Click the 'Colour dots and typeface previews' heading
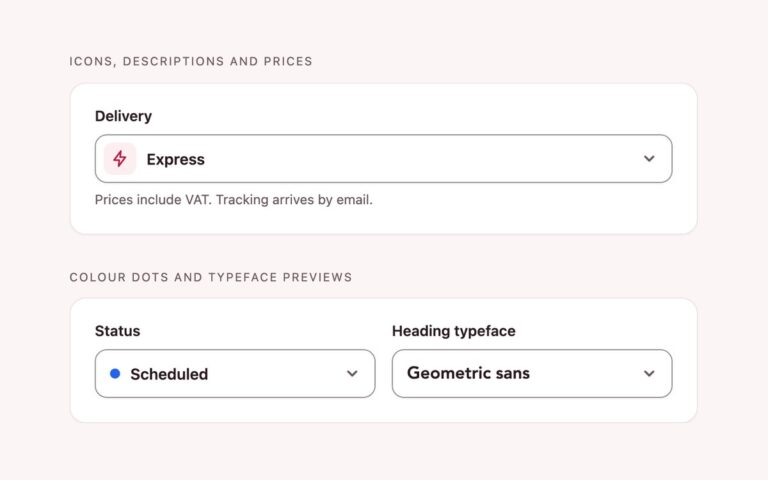Screen dimensions: 768x480 [x=211, y=277]
